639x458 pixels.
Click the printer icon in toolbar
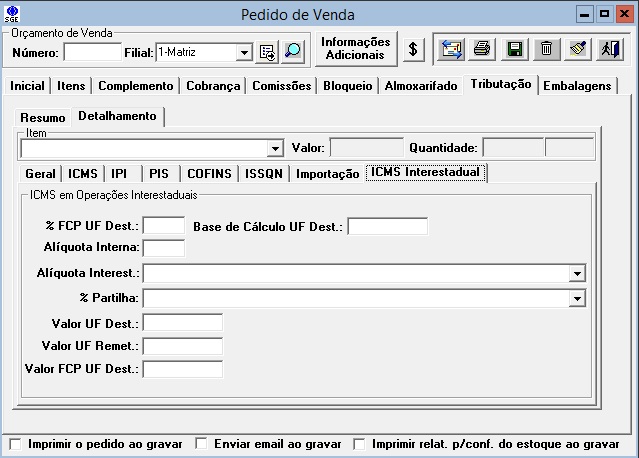tap(482, 48)
